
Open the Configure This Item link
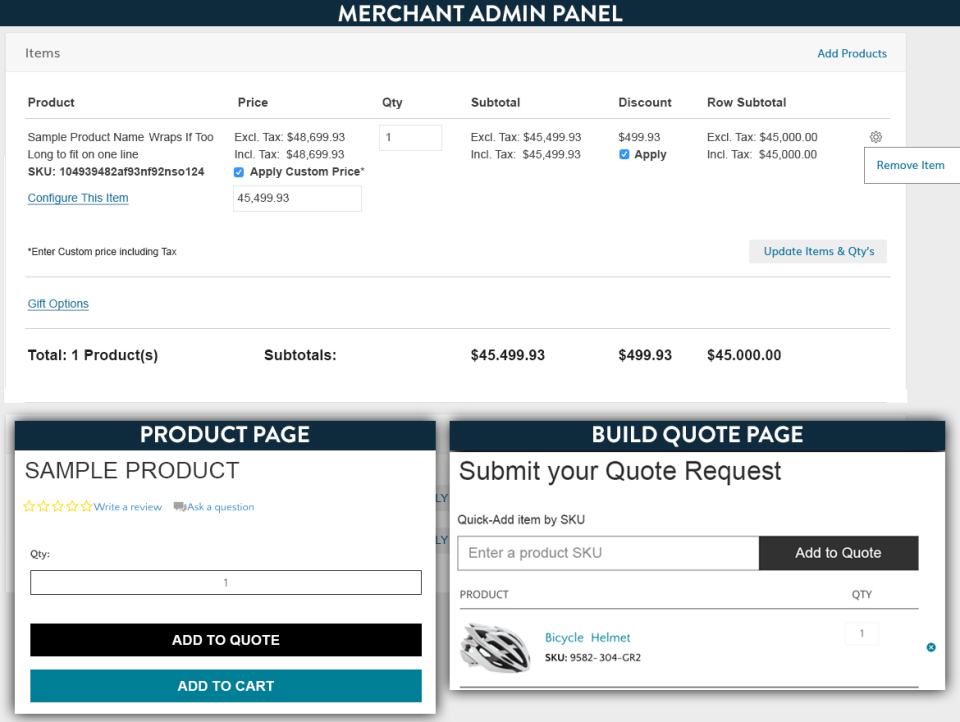click(78, 198)
